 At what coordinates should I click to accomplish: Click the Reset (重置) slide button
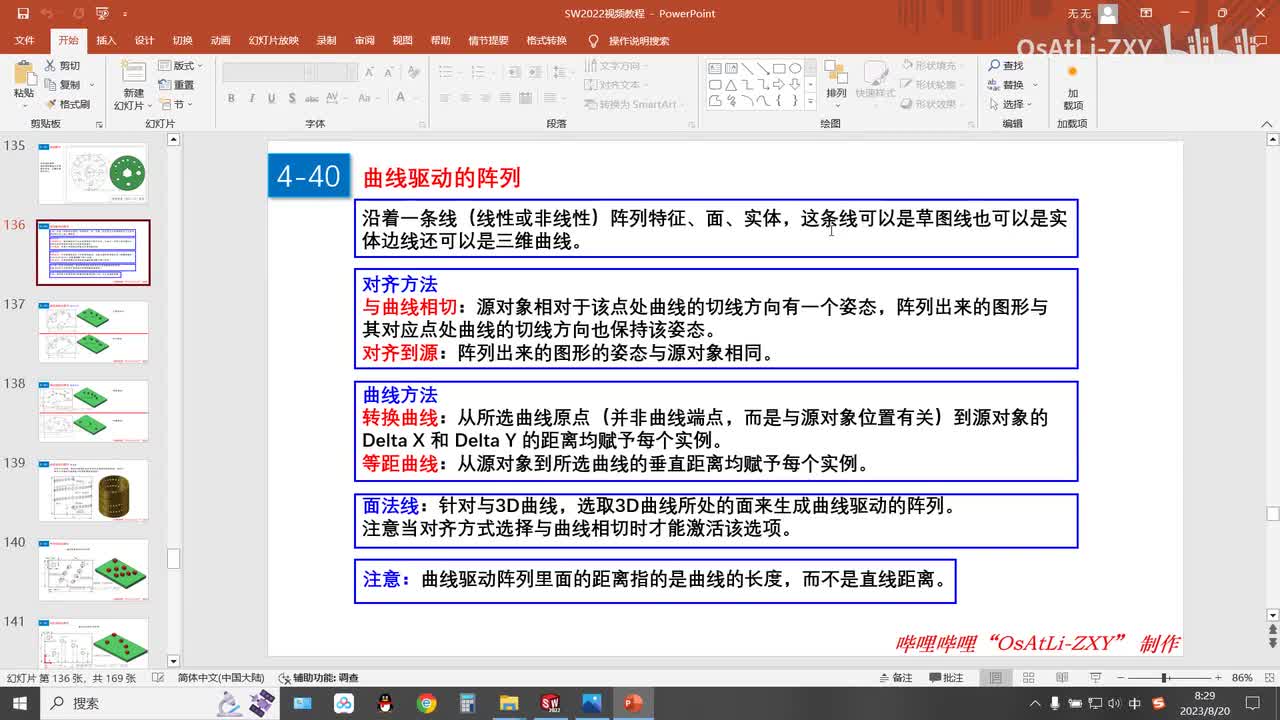coord(176,85)
